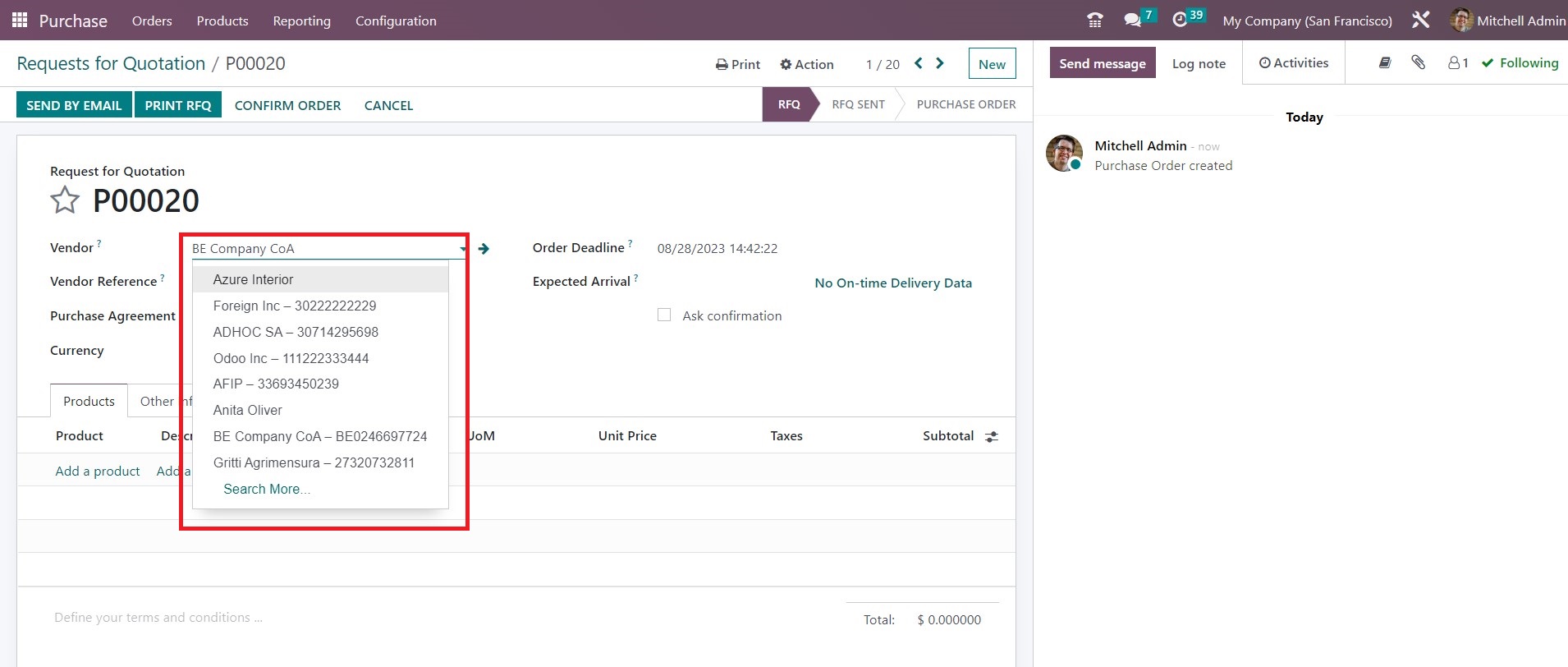Image resolution: width=1568 pixels, height=667 pixels.
Task: Go to next record arrow
Action: click(940, 63)
